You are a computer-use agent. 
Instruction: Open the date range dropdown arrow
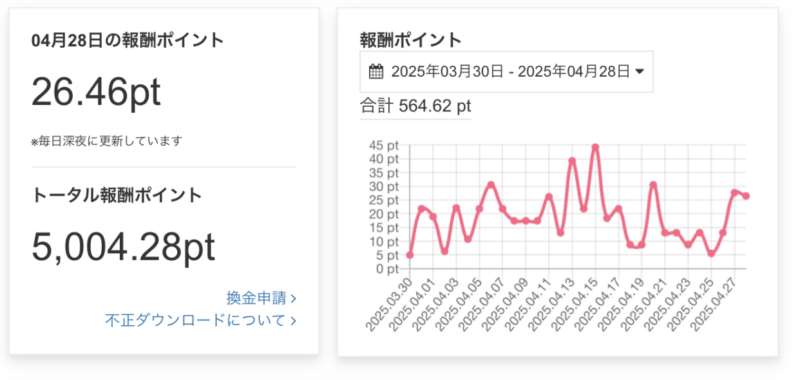pos(639,72)
